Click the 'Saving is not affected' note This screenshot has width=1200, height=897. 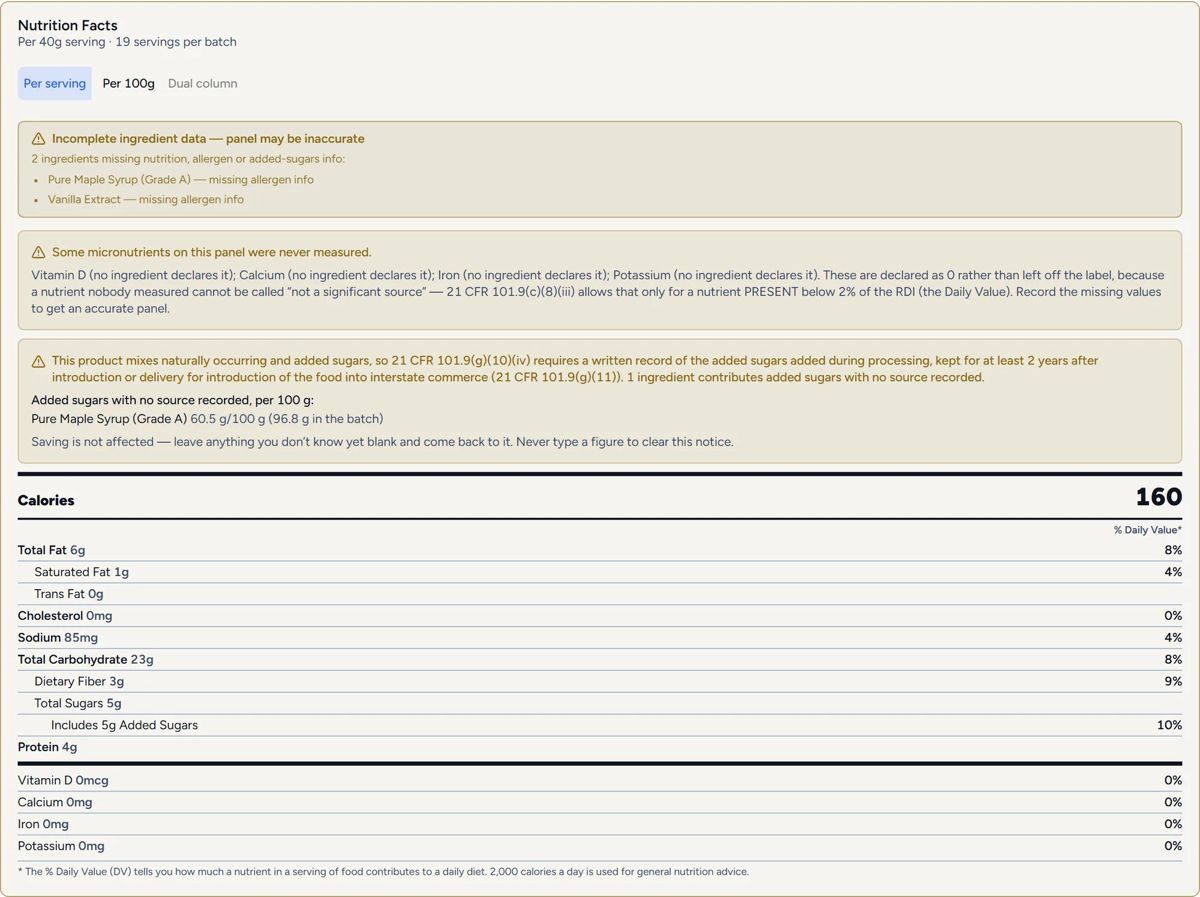point(383,442)
